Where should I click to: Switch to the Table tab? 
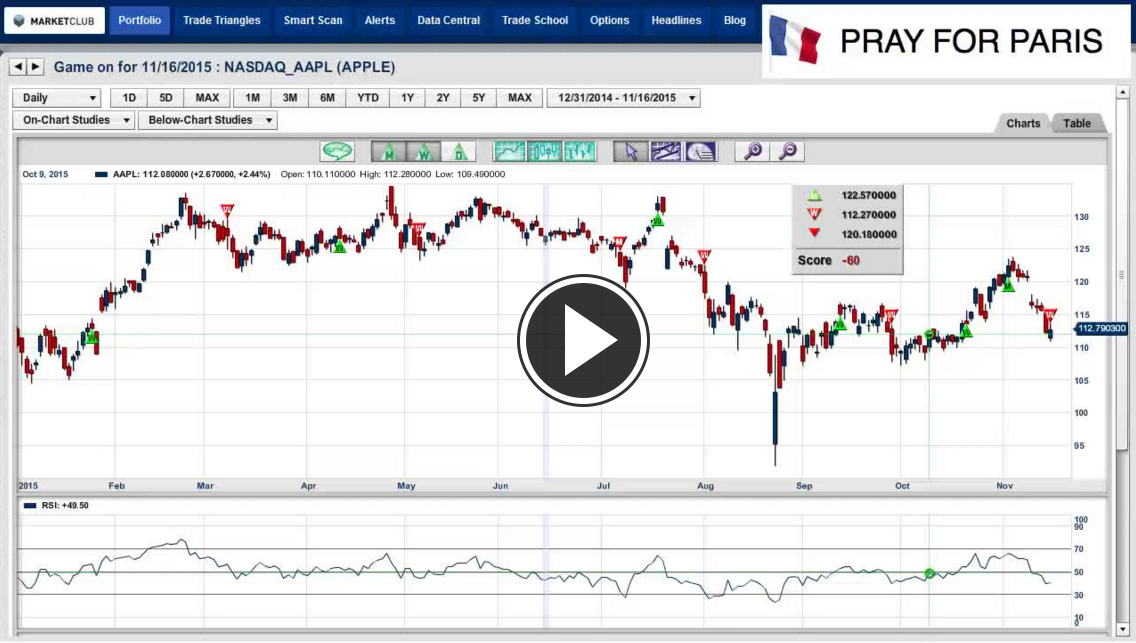[1077, 123]
